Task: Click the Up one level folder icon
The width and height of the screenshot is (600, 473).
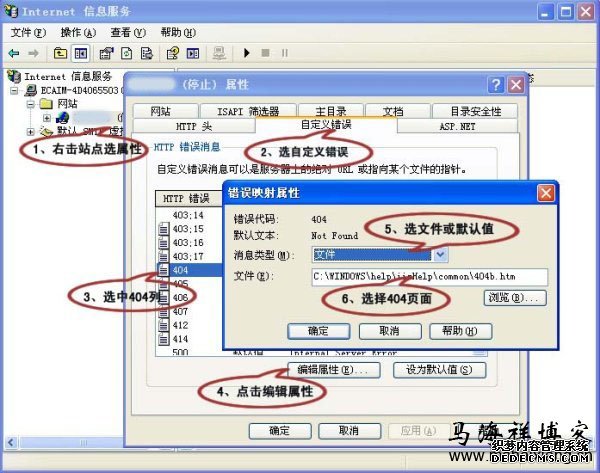Action: click(61, 52)
